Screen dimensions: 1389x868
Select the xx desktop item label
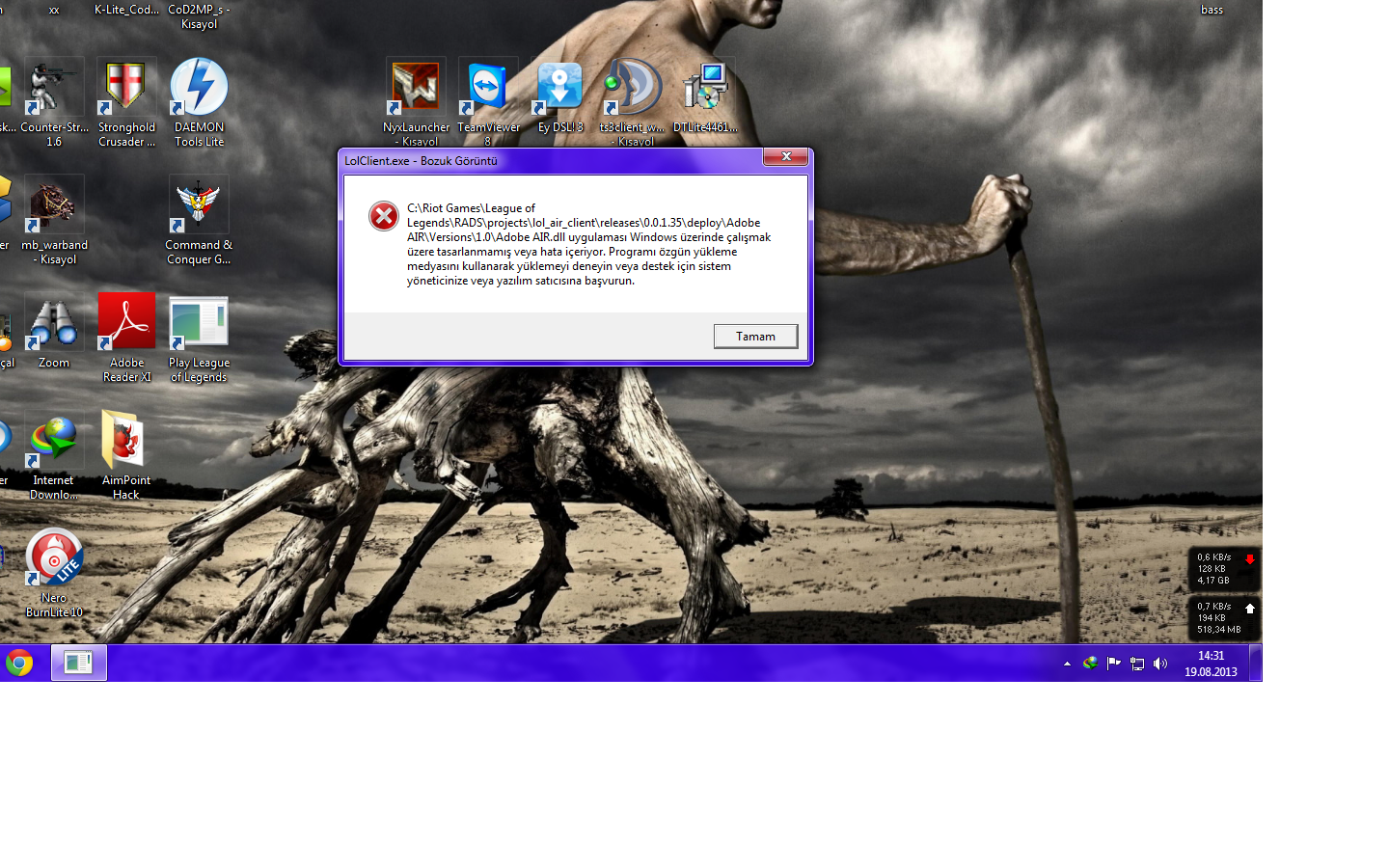pos(54,10)
